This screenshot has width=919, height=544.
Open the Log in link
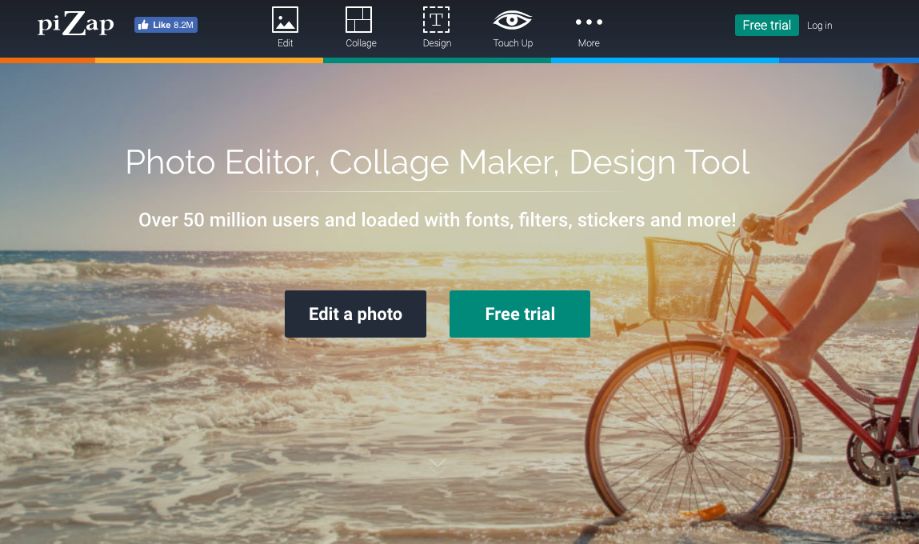[x=819, y=26]
